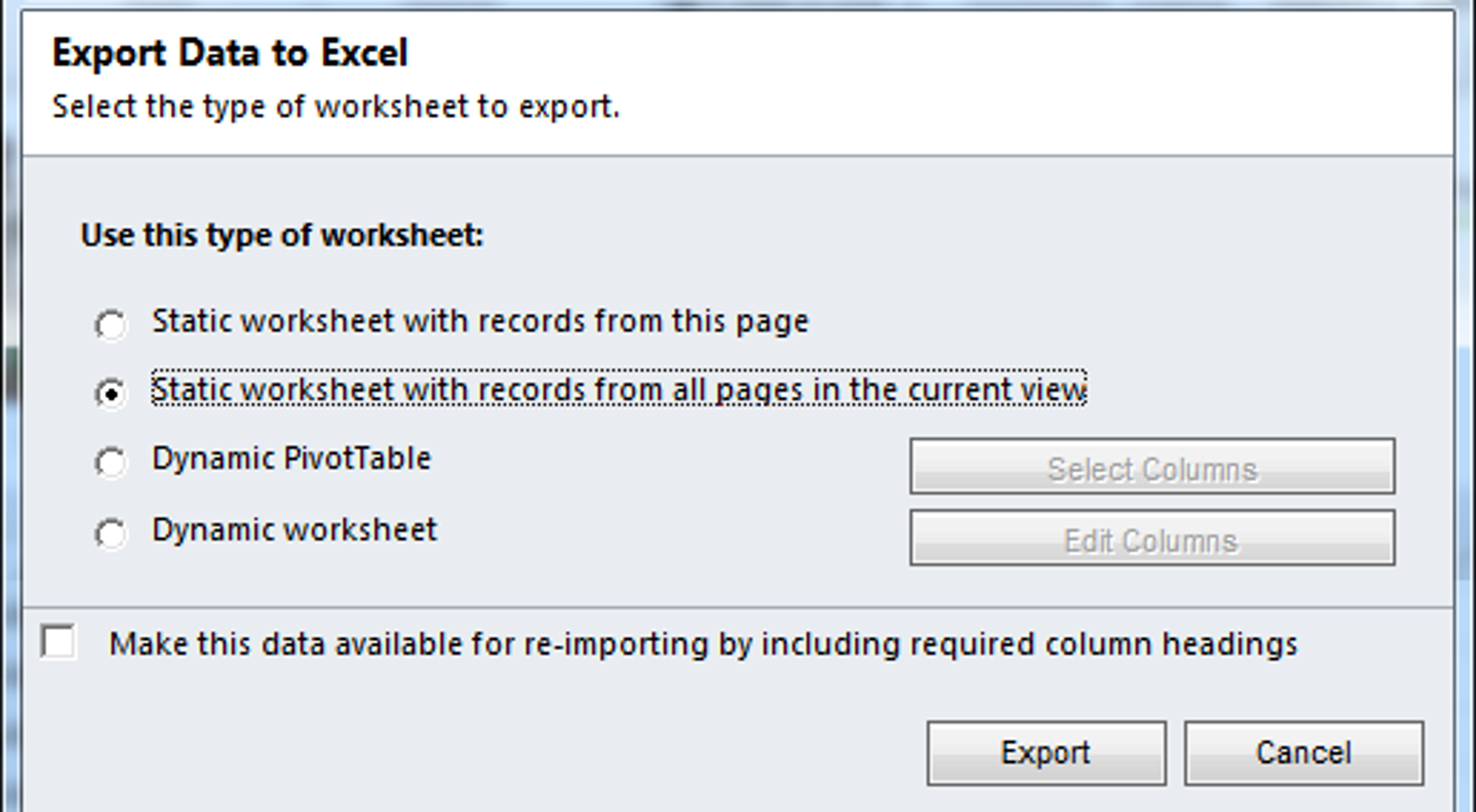Screen dimensions: 1476x812
Task: Click the Export button
Action: pos(1046,753)
